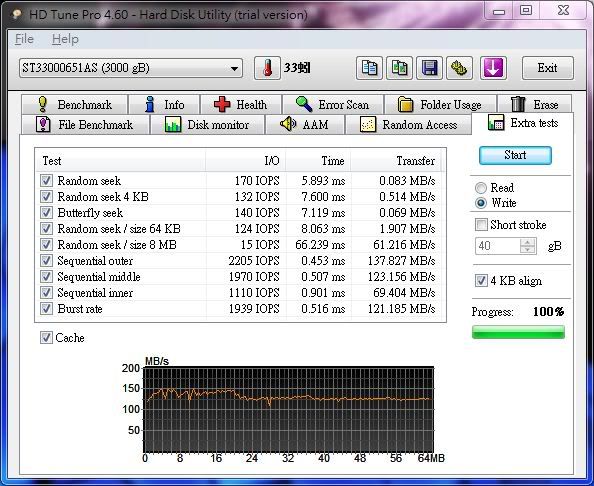
Task: Switch to the Info tab
Action: tap(164, 104)
